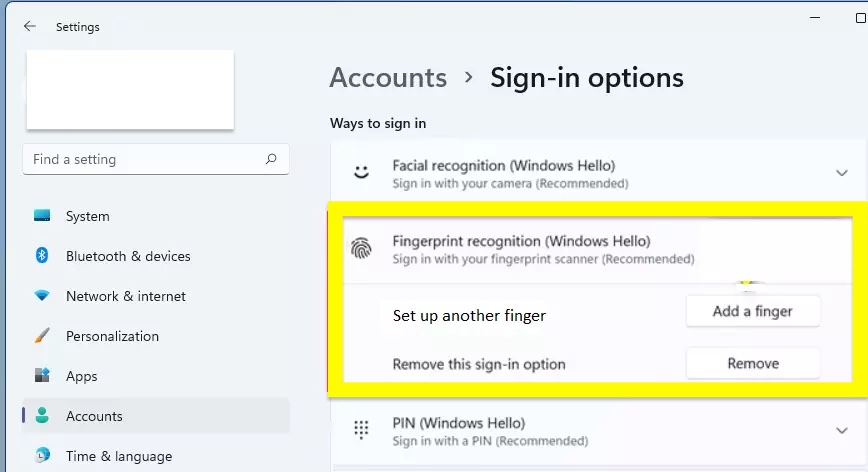
Task: Click the fingerprint icon
Action: pos(361,248)
